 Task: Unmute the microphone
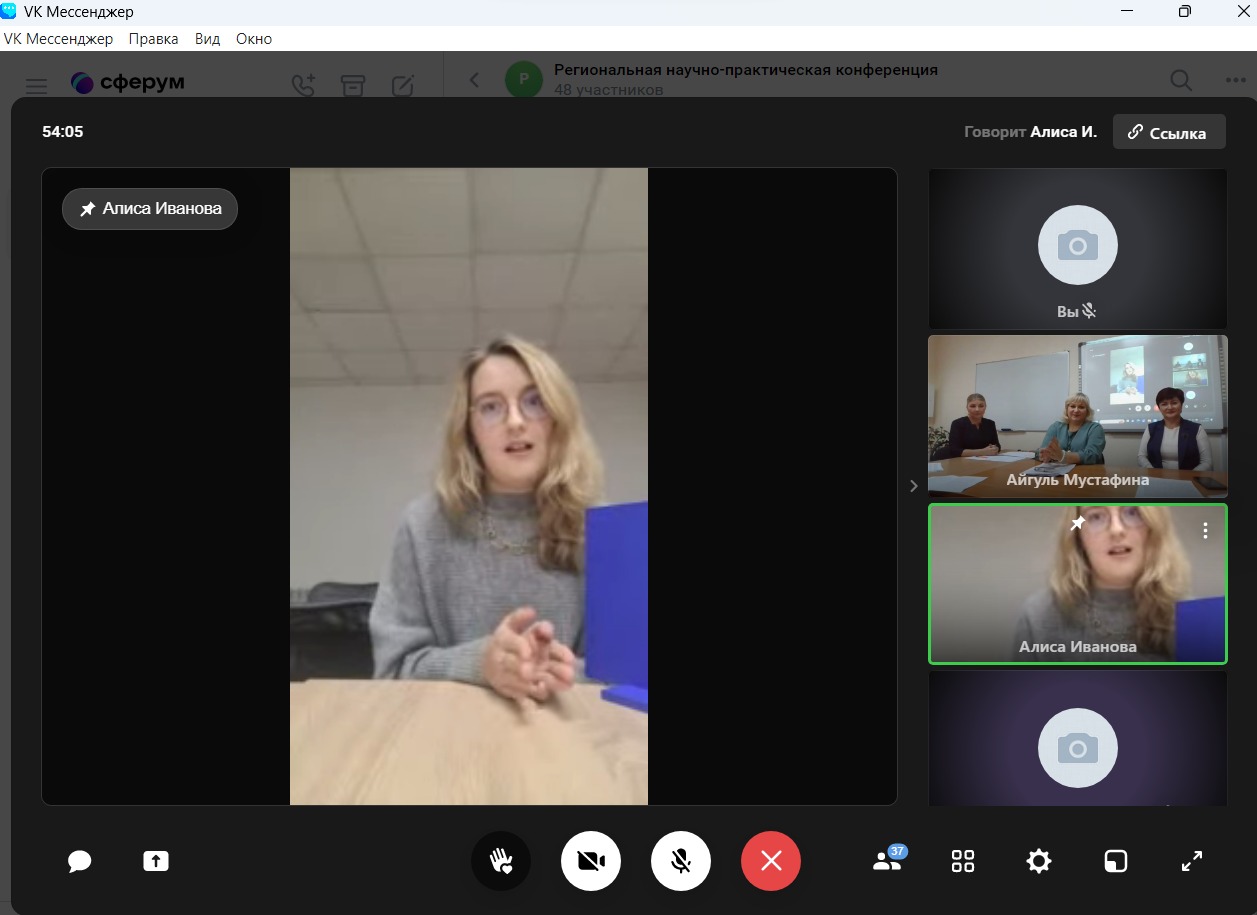coord(681,861)
